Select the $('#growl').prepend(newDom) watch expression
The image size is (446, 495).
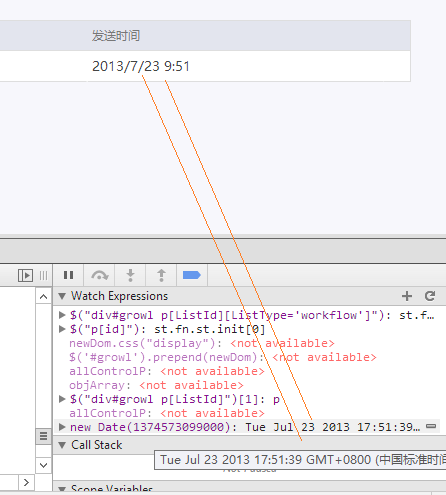[x=223, y=357]
